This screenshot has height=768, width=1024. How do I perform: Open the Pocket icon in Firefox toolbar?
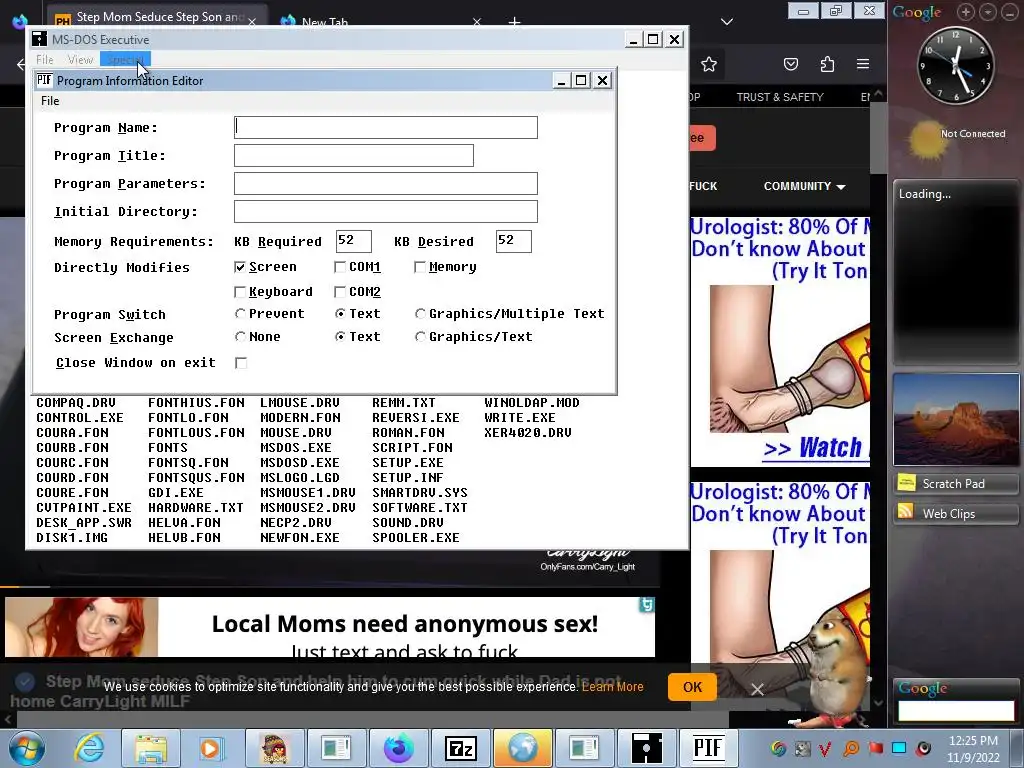[791, 64]
